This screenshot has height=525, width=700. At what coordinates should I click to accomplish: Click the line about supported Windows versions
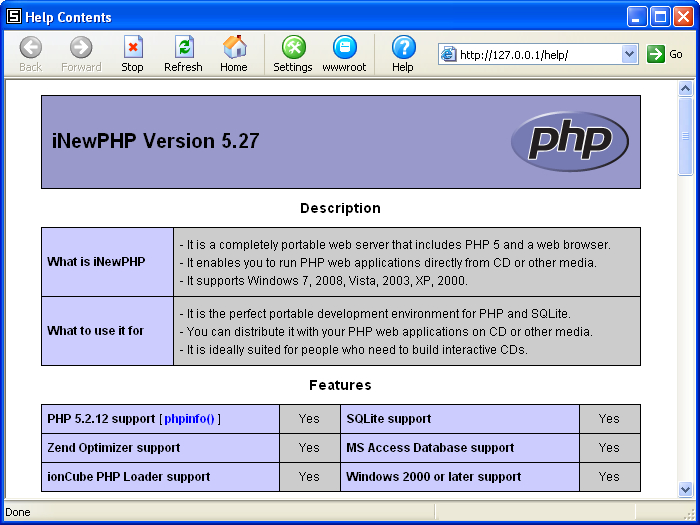coord(324,281)
